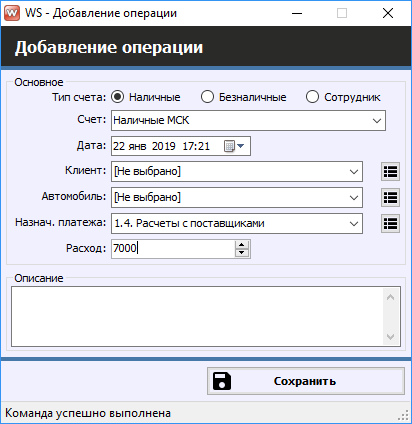Click the Описание scrollbar down arrow
412x424 pixels.
coord(391,337)
